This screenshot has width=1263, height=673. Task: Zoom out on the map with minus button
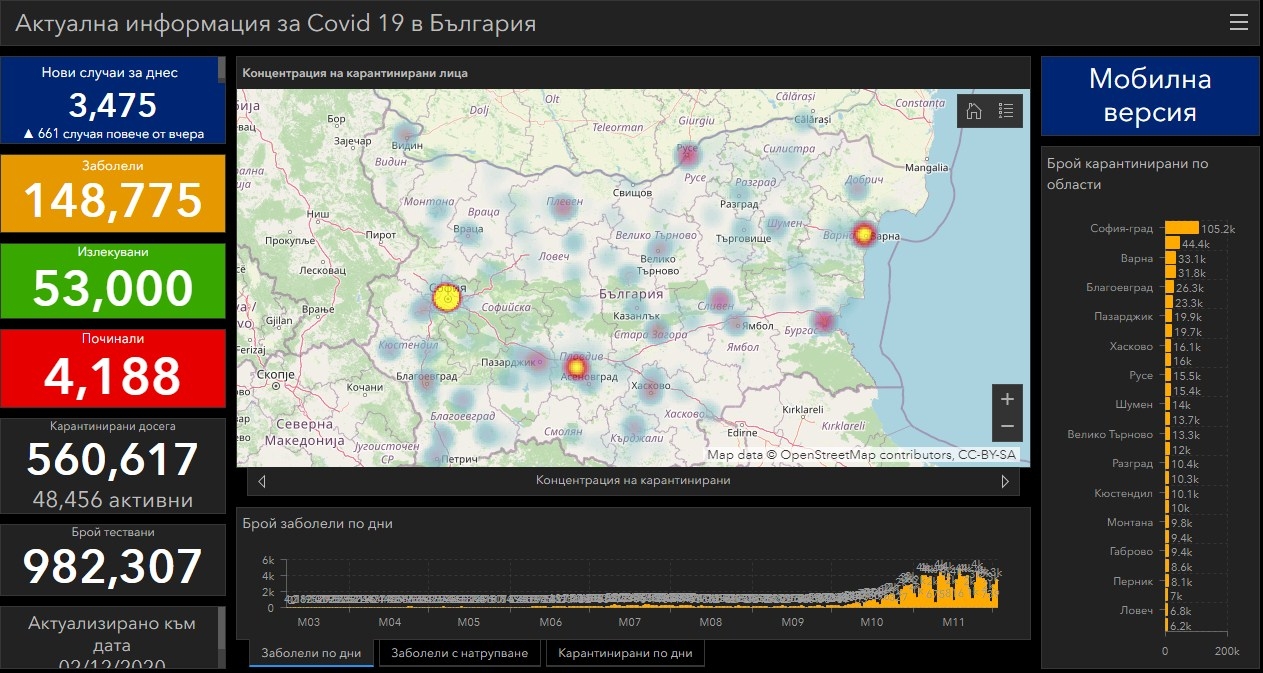click(x=1007, y=427)
